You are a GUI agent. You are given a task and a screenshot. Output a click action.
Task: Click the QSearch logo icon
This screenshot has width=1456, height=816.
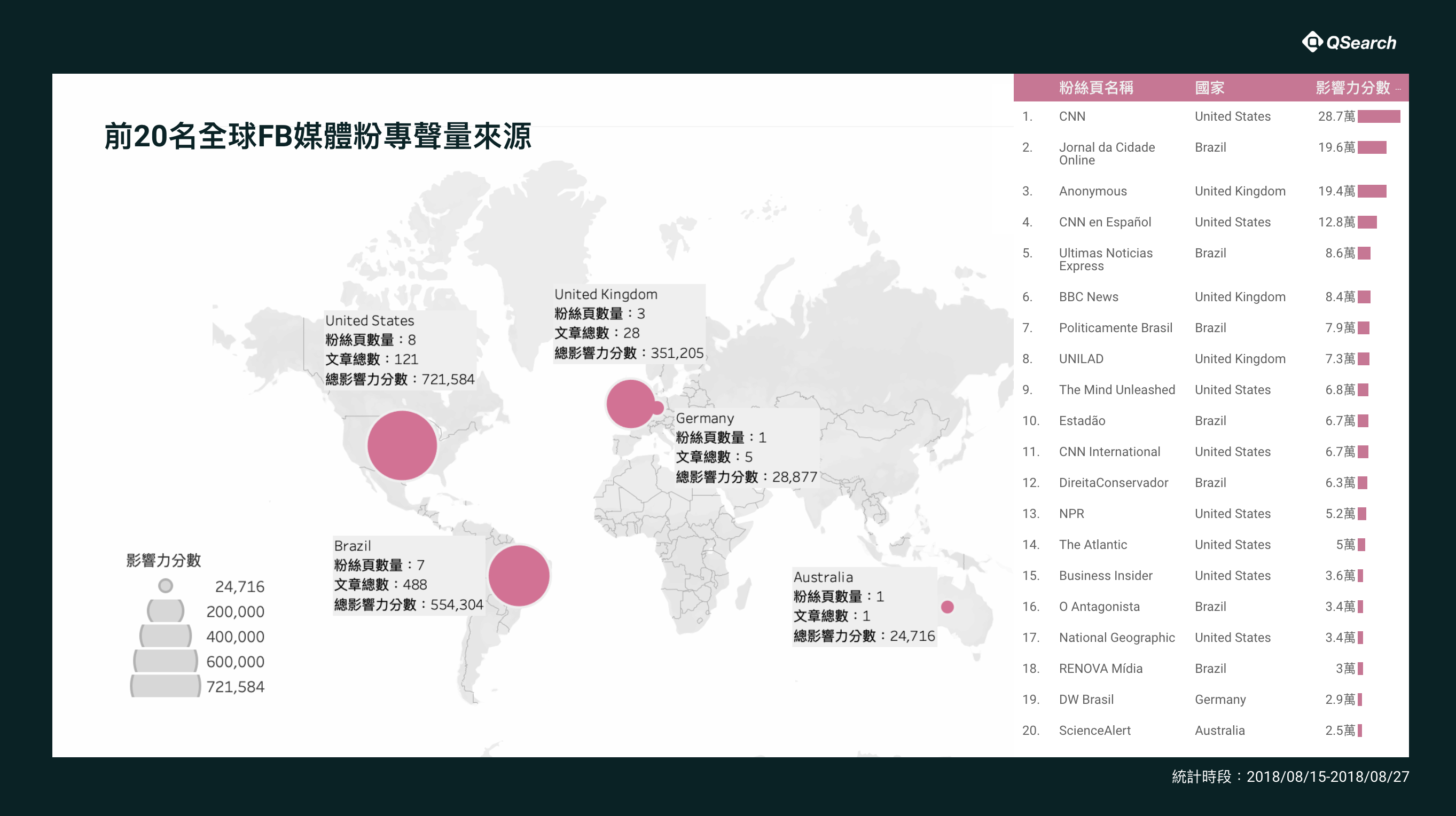[1312, 42]
